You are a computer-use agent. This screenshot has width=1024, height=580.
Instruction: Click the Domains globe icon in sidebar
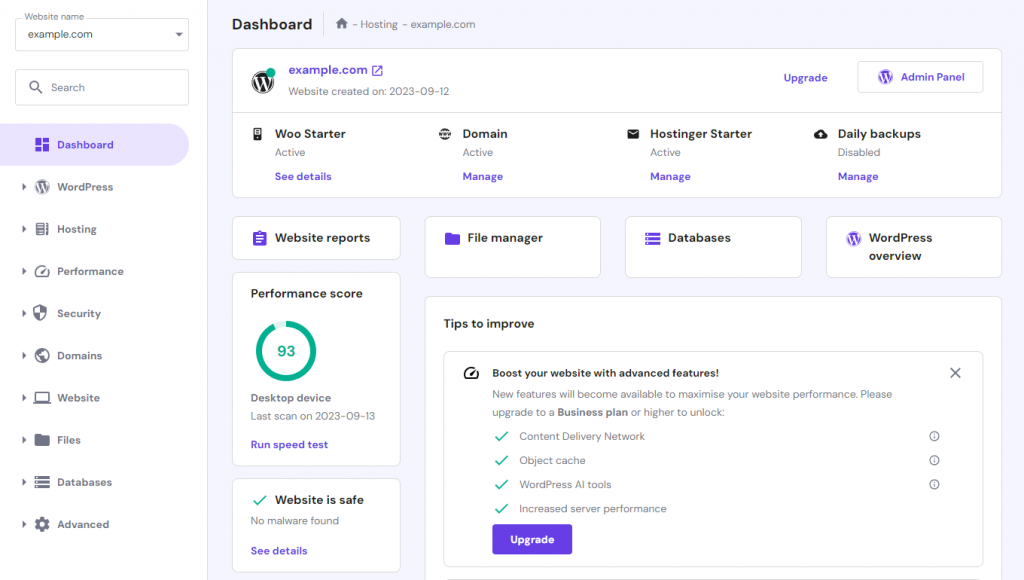(x=42, y=355)
